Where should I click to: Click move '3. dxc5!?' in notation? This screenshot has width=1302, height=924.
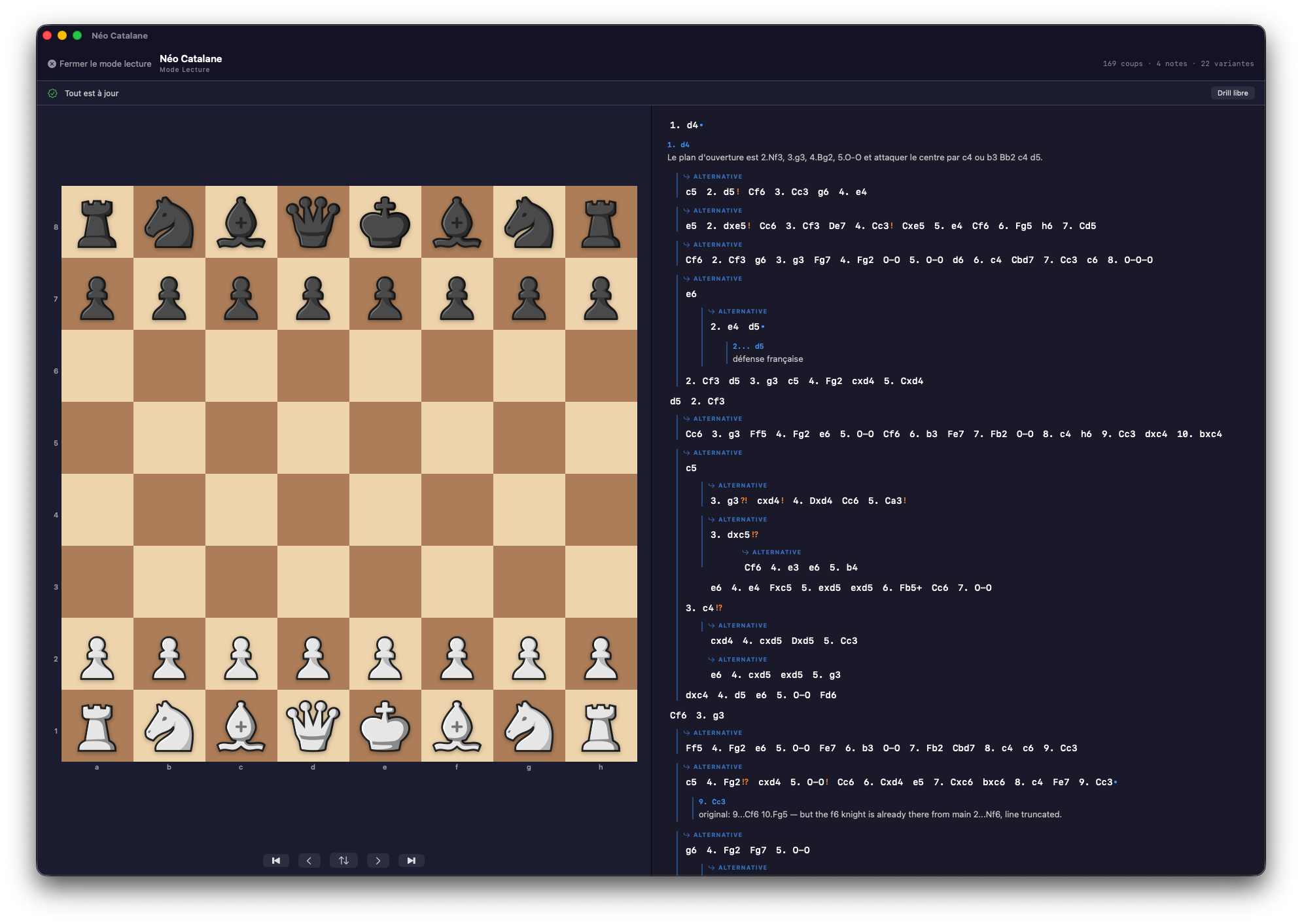(x=734, y=535)
